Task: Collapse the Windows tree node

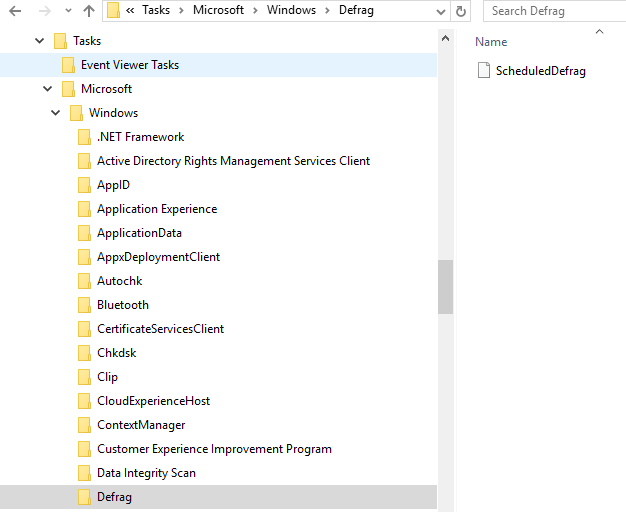Action: click(55, 113)
